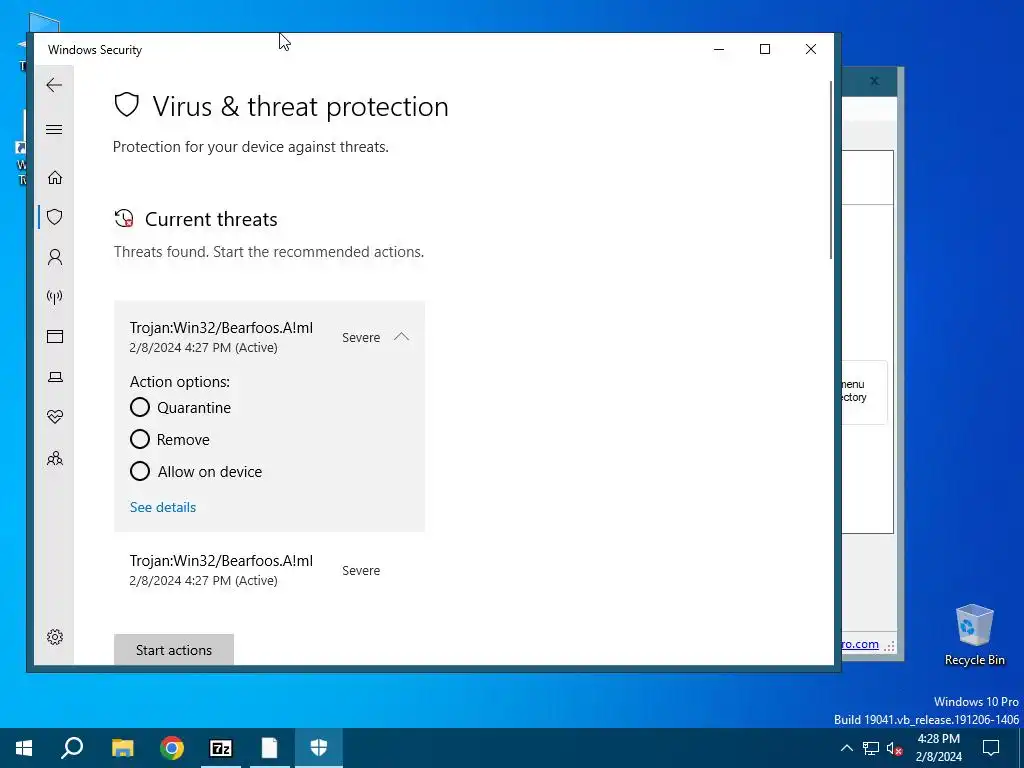Screen dimensions: 1024x768
Task: Select the Quarantine action option
Action: point(140,408)
